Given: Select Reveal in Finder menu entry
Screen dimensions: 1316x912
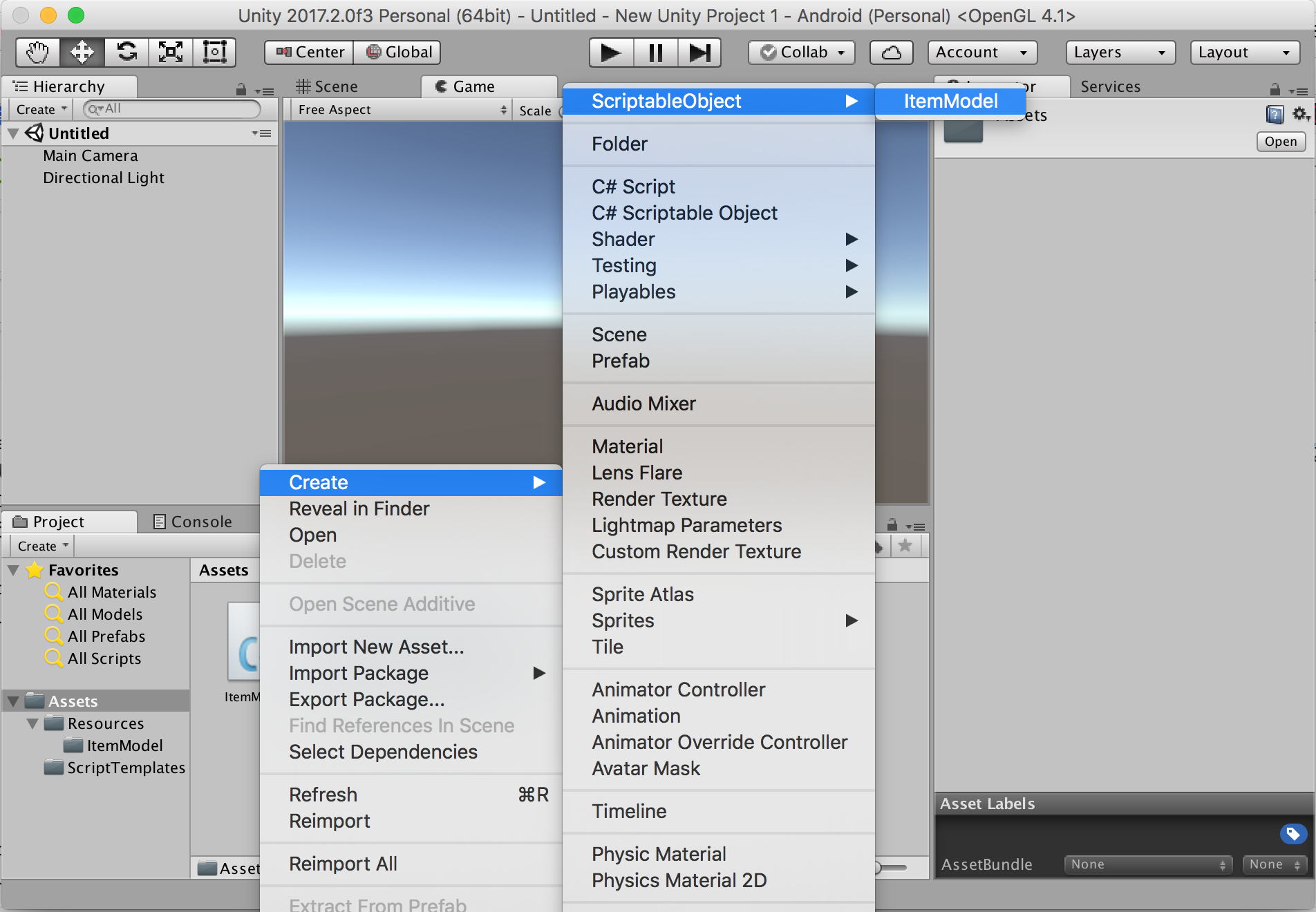Looking at the screenshot, I should click(x=411, y=509).
